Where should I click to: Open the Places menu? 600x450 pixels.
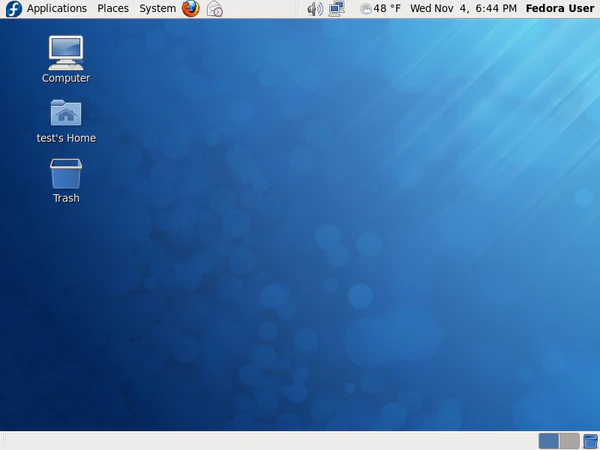pos(113,9)
